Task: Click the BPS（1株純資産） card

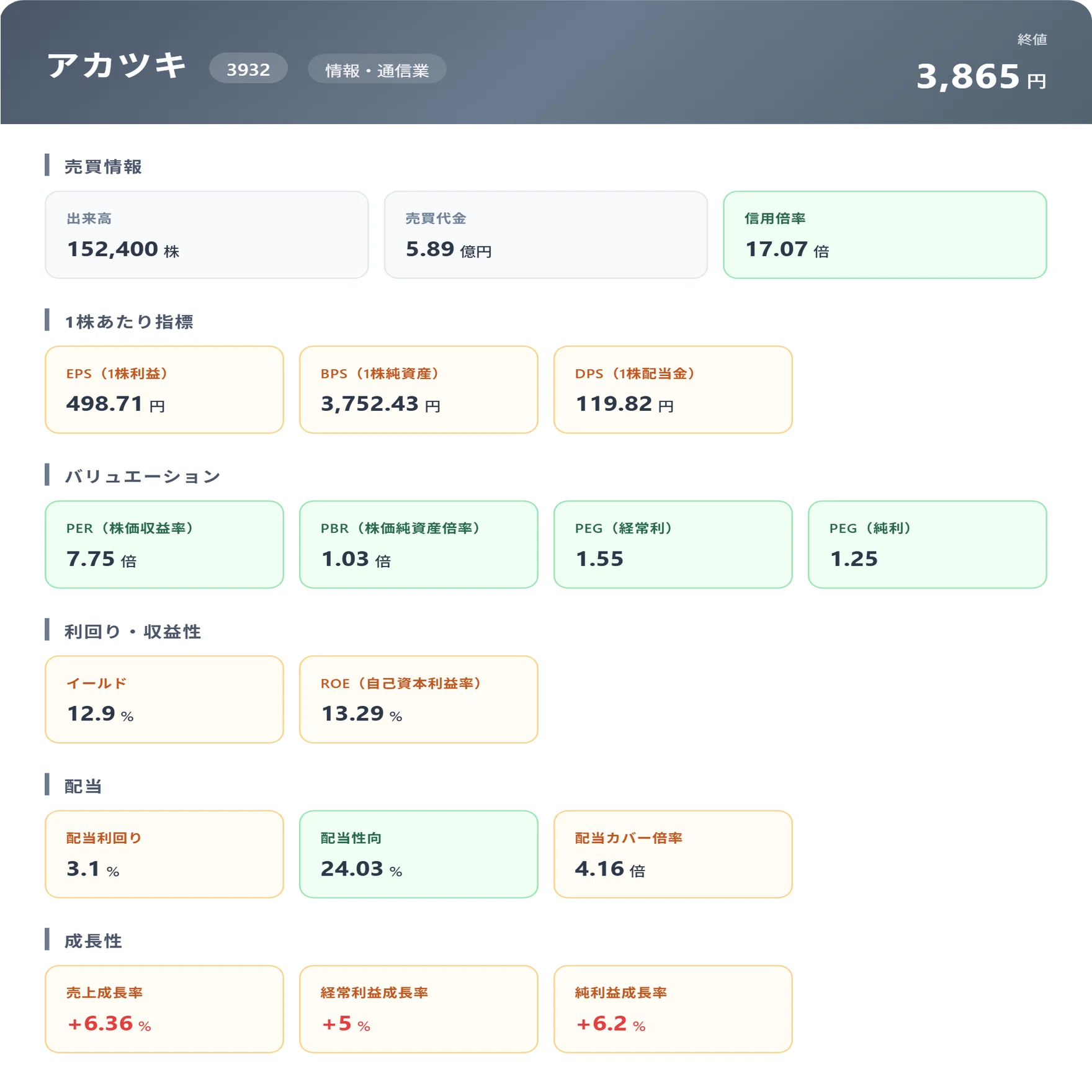Action: pos(419,390)
